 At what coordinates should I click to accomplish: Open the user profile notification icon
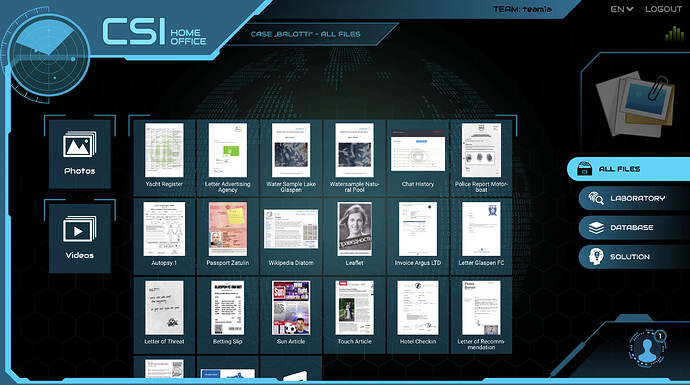click(x=647, y=348)
